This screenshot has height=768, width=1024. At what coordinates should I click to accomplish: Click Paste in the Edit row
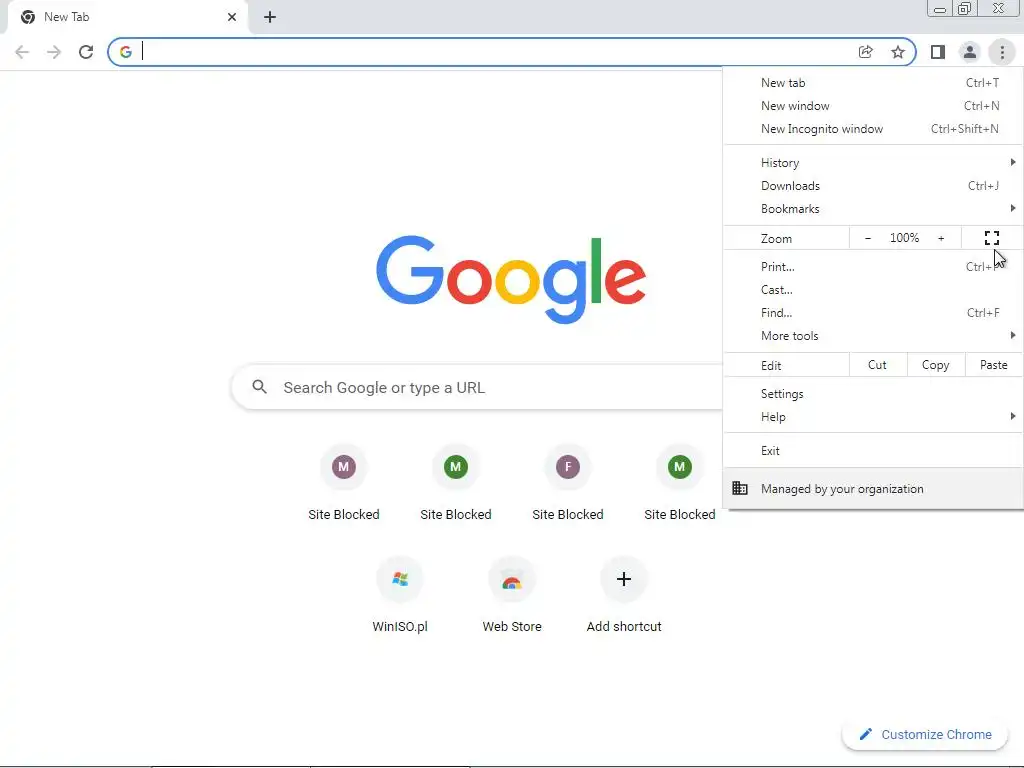click(994, 365)
